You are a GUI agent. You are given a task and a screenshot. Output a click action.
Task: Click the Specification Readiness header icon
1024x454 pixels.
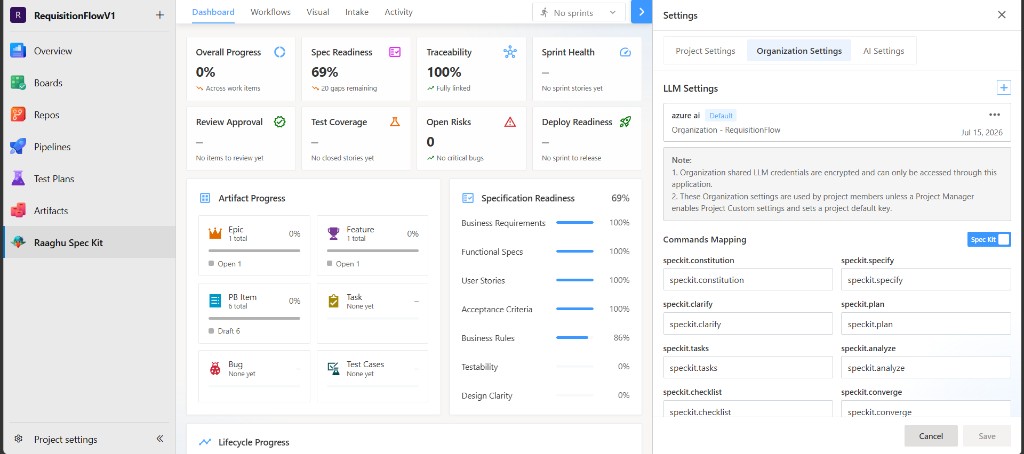[x=468, y=198]
